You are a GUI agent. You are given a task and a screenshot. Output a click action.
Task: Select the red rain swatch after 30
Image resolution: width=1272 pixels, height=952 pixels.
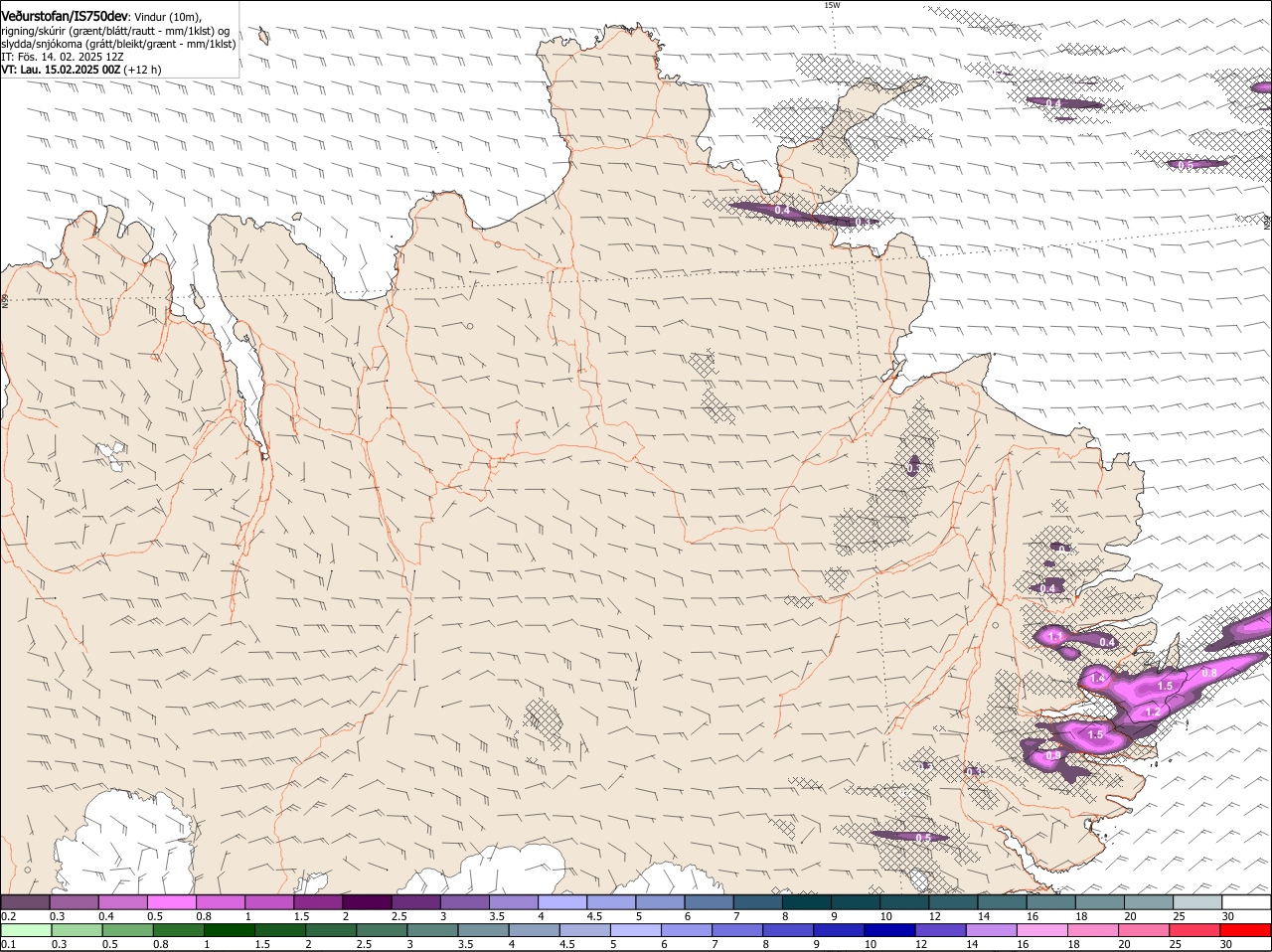coord(1245,930)
